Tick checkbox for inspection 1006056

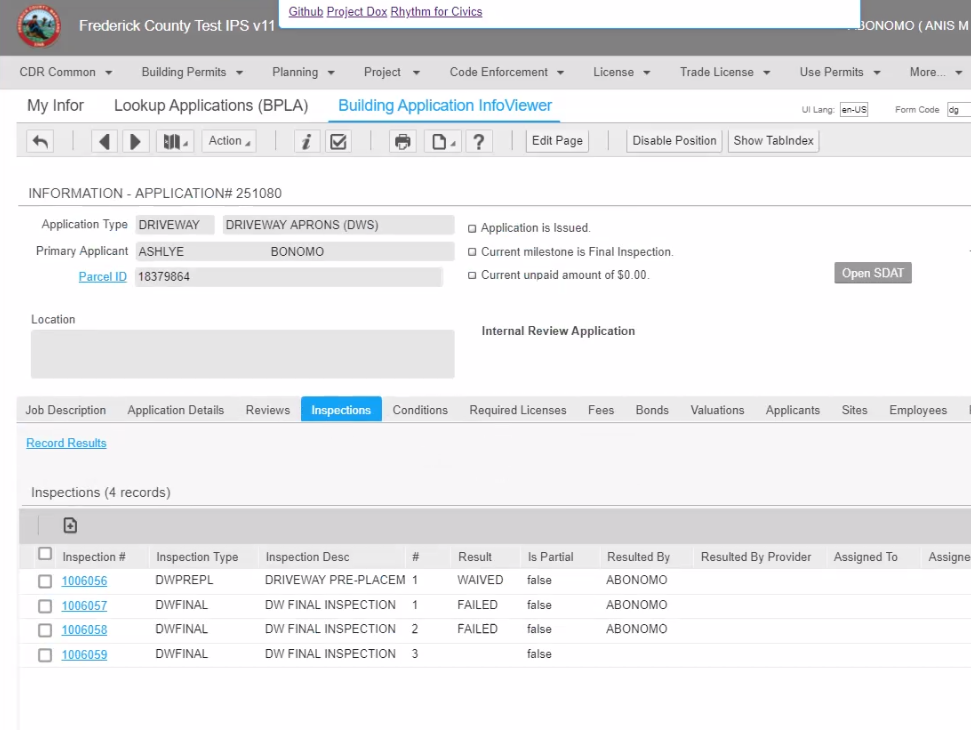45,581
